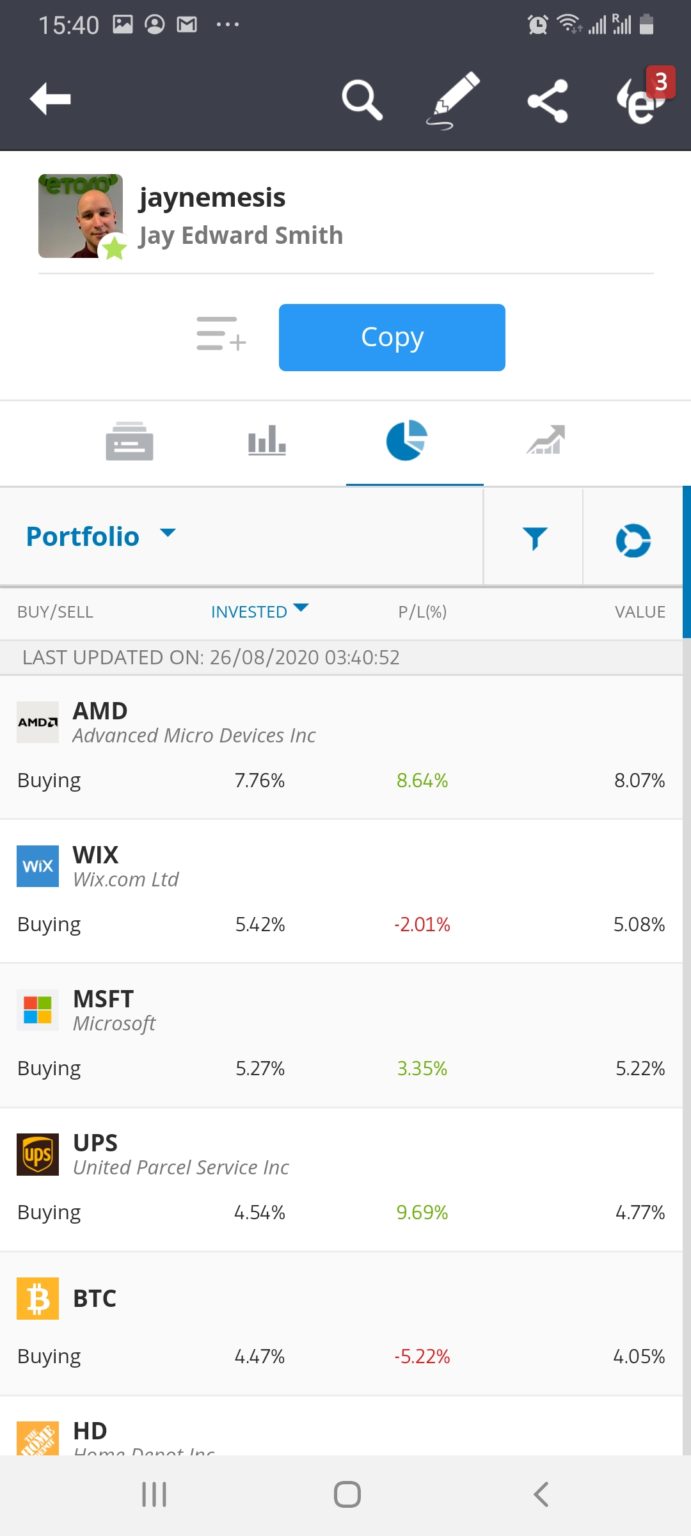Open the search function

coord(361,99)
